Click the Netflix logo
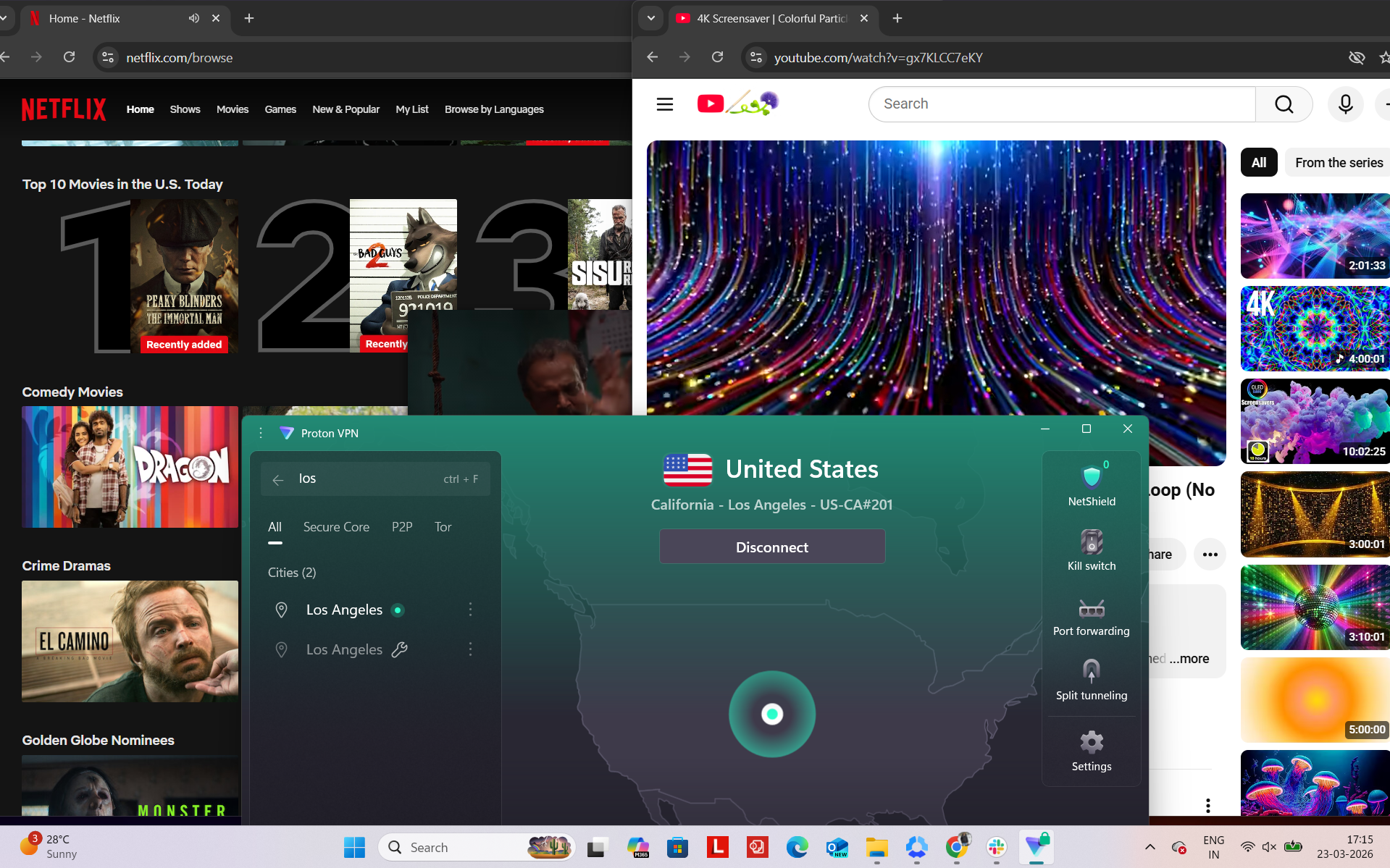 click(64, 109)
